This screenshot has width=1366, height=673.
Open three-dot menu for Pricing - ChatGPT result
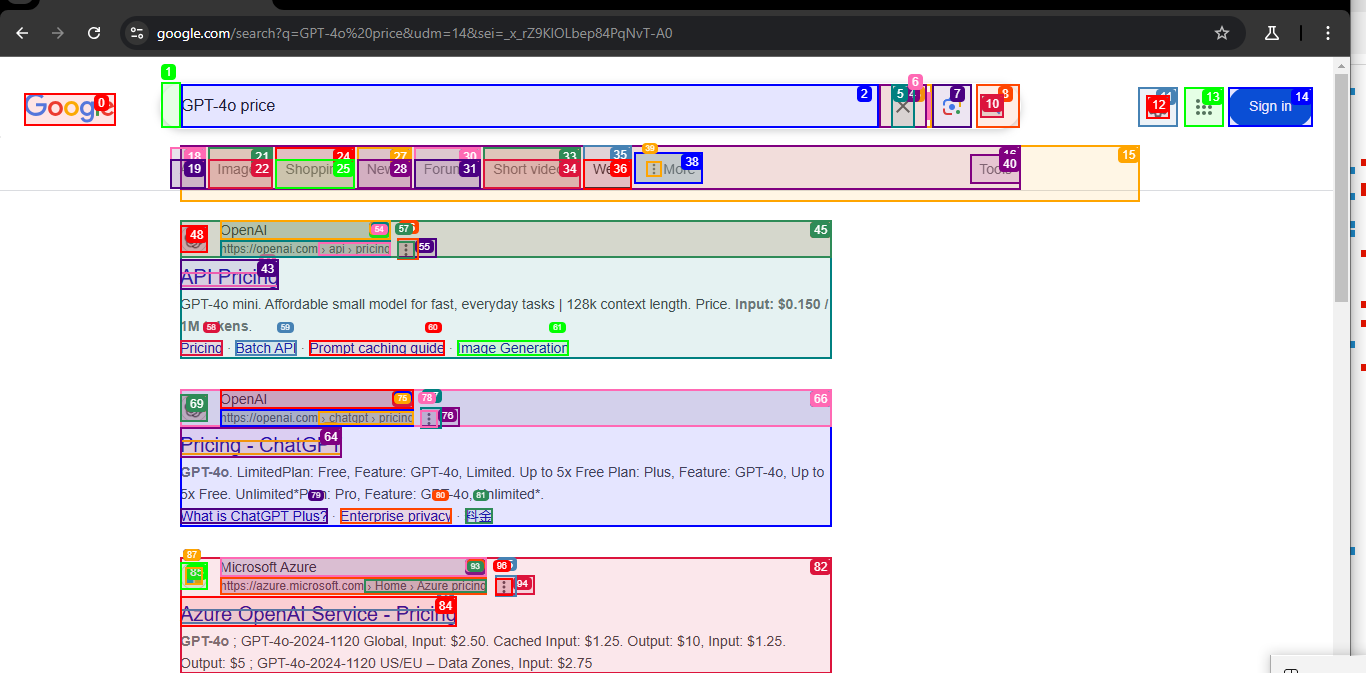[x=430, y=417]
